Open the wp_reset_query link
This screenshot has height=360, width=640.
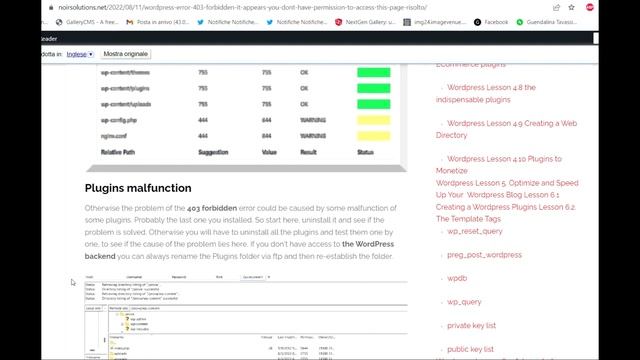point(475,231)
